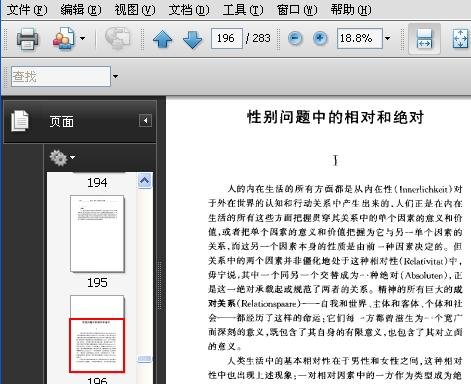Screen dimensions: 471x384
Task: Open the zoom level dropdown arrow
Action: 387,38
